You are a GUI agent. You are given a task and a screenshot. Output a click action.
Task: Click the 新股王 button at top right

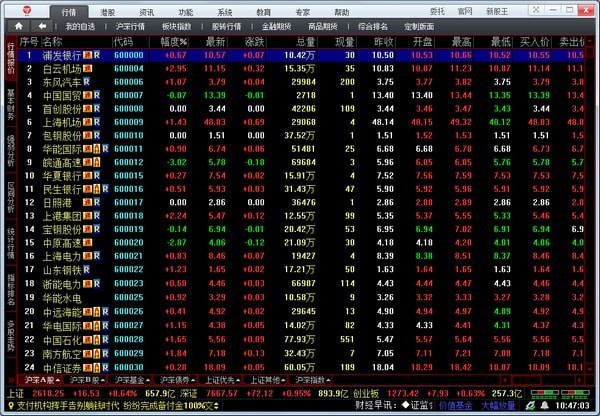[x=497, y=11]
